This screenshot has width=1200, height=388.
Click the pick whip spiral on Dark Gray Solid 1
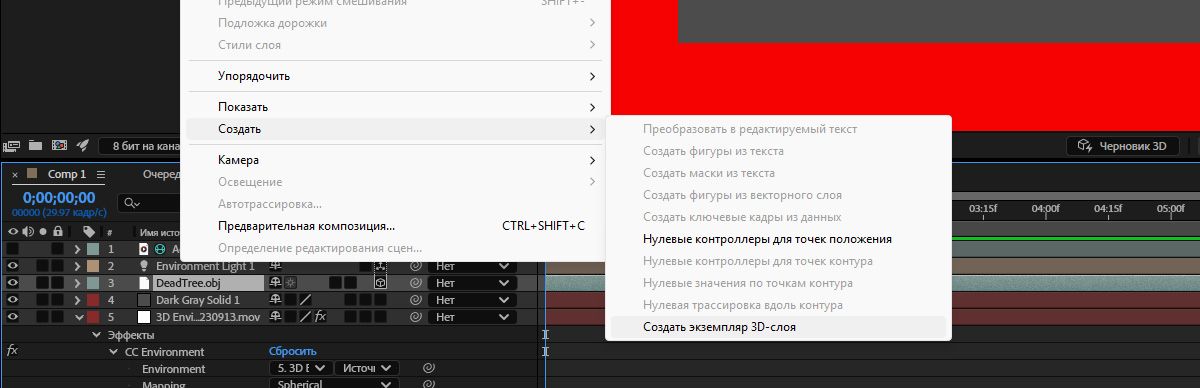click(415, 300)
